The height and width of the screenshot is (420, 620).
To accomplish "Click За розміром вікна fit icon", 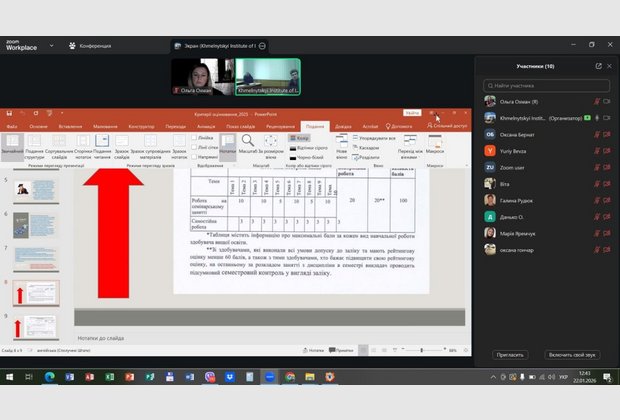I will click(271, 147).
